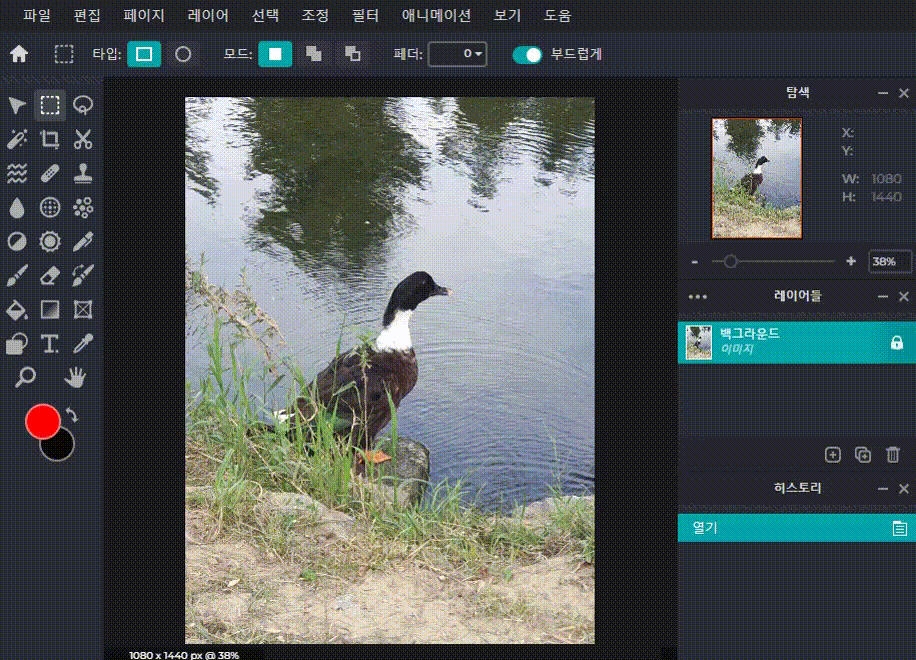Select the Hand pan tool

(75, 377)
